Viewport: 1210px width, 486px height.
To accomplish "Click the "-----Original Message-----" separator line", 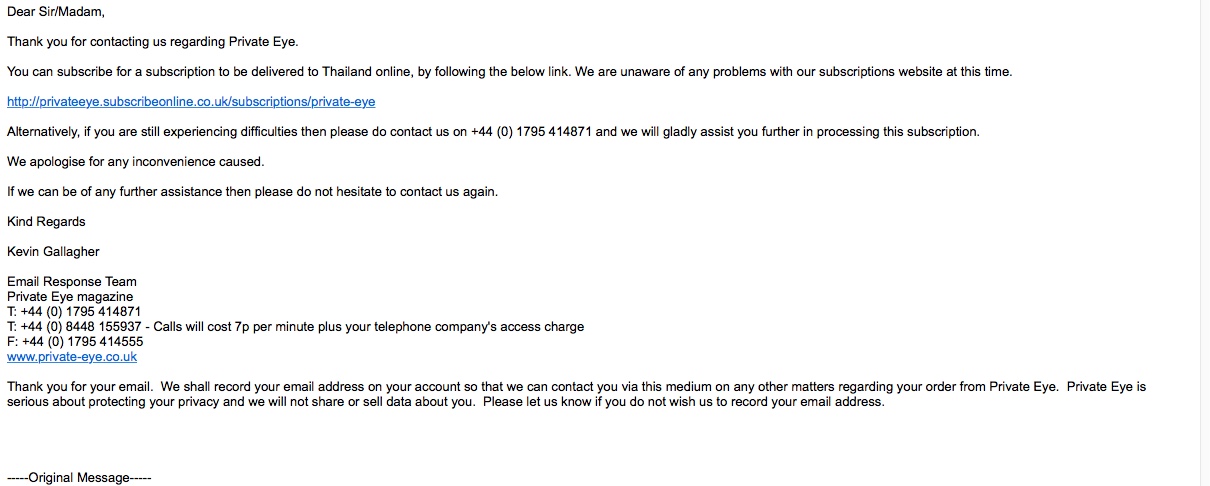I will [x=79, y=478].
